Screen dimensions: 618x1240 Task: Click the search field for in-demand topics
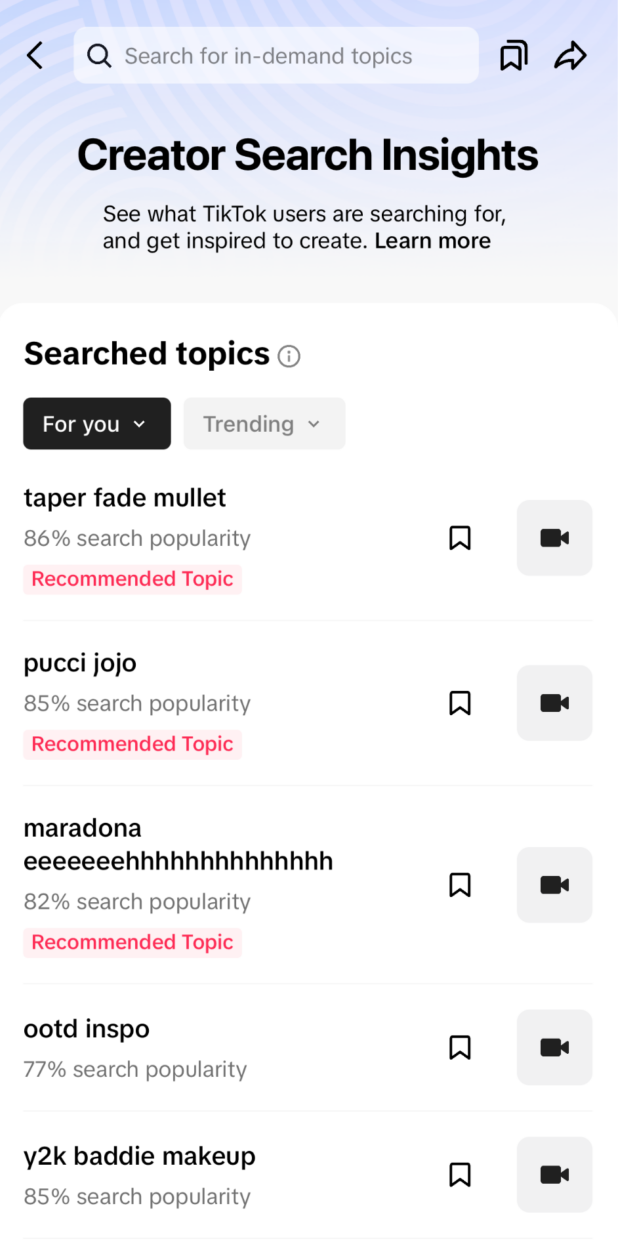276,56
